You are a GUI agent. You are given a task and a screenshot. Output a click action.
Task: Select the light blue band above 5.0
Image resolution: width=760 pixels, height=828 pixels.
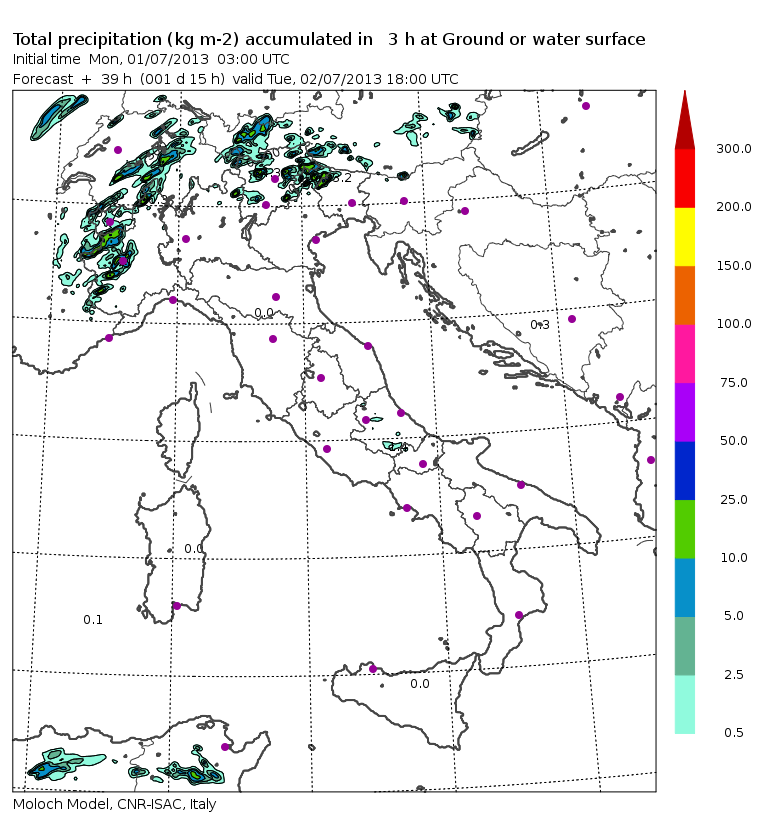684,588
